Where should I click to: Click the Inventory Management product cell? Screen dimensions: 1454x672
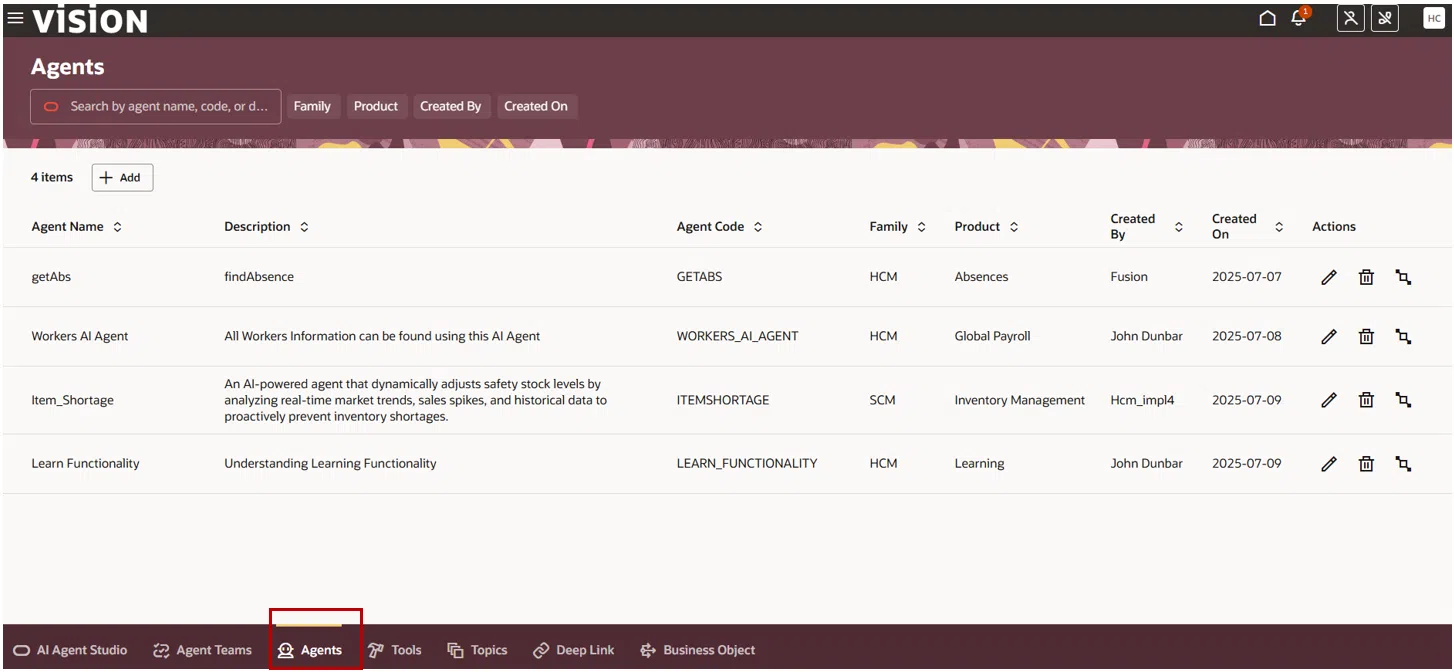coord(1019,400)
